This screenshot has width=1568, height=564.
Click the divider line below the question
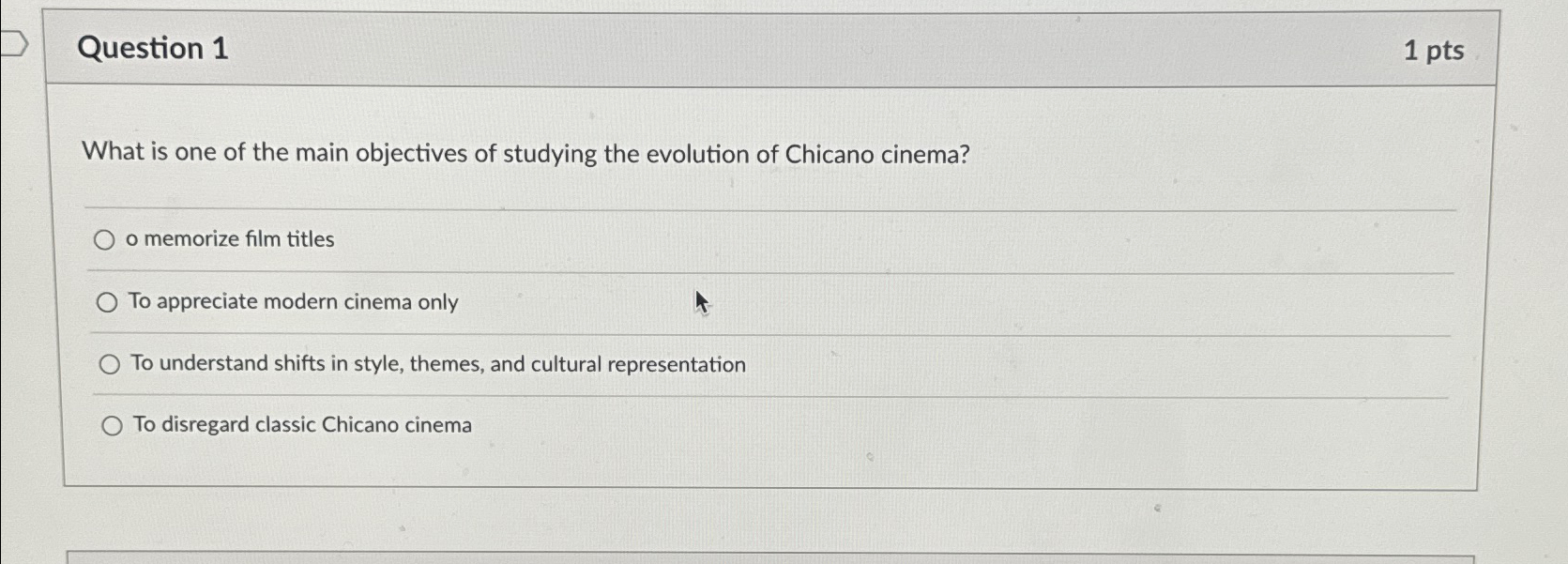751,208
